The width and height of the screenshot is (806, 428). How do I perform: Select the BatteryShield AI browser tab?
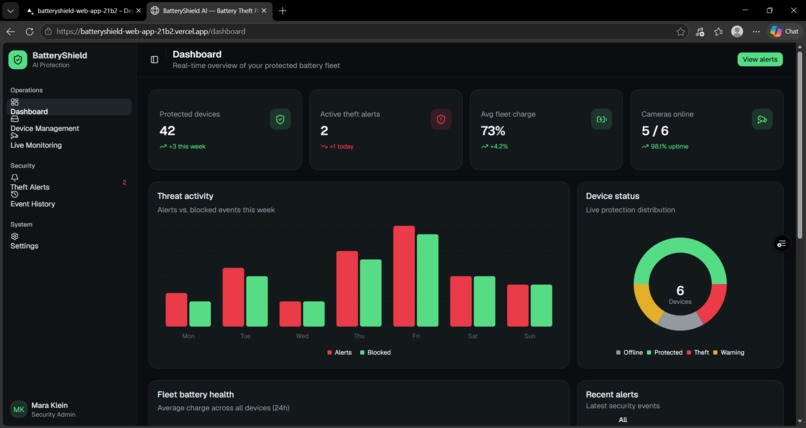[210, 11]
